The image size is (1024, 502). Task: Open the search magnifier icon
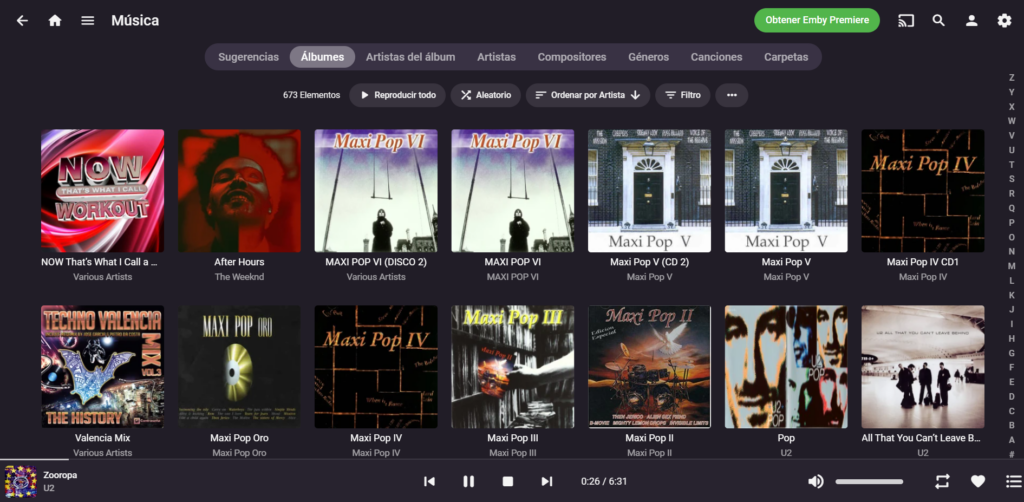click(938, 20)
